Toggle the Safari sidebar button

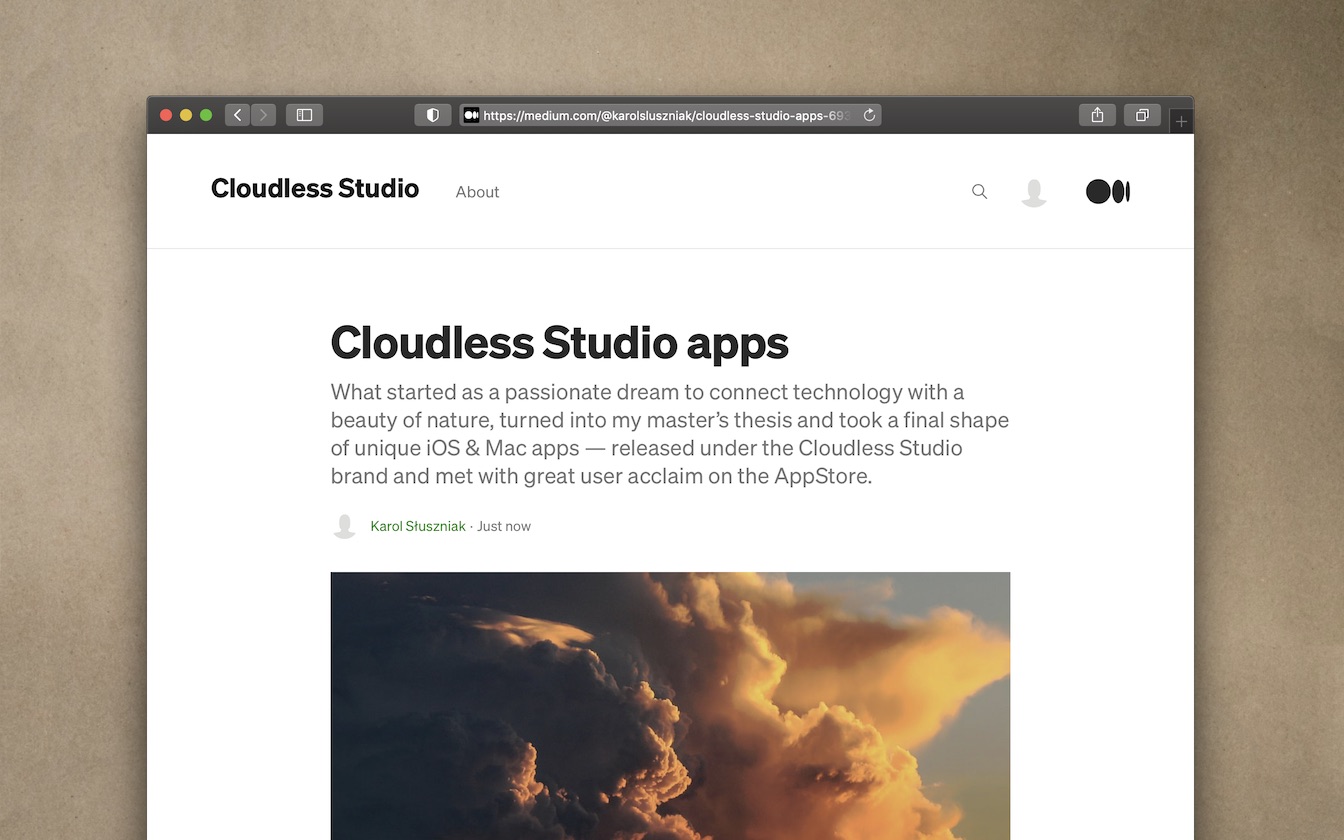coord(304,115)
